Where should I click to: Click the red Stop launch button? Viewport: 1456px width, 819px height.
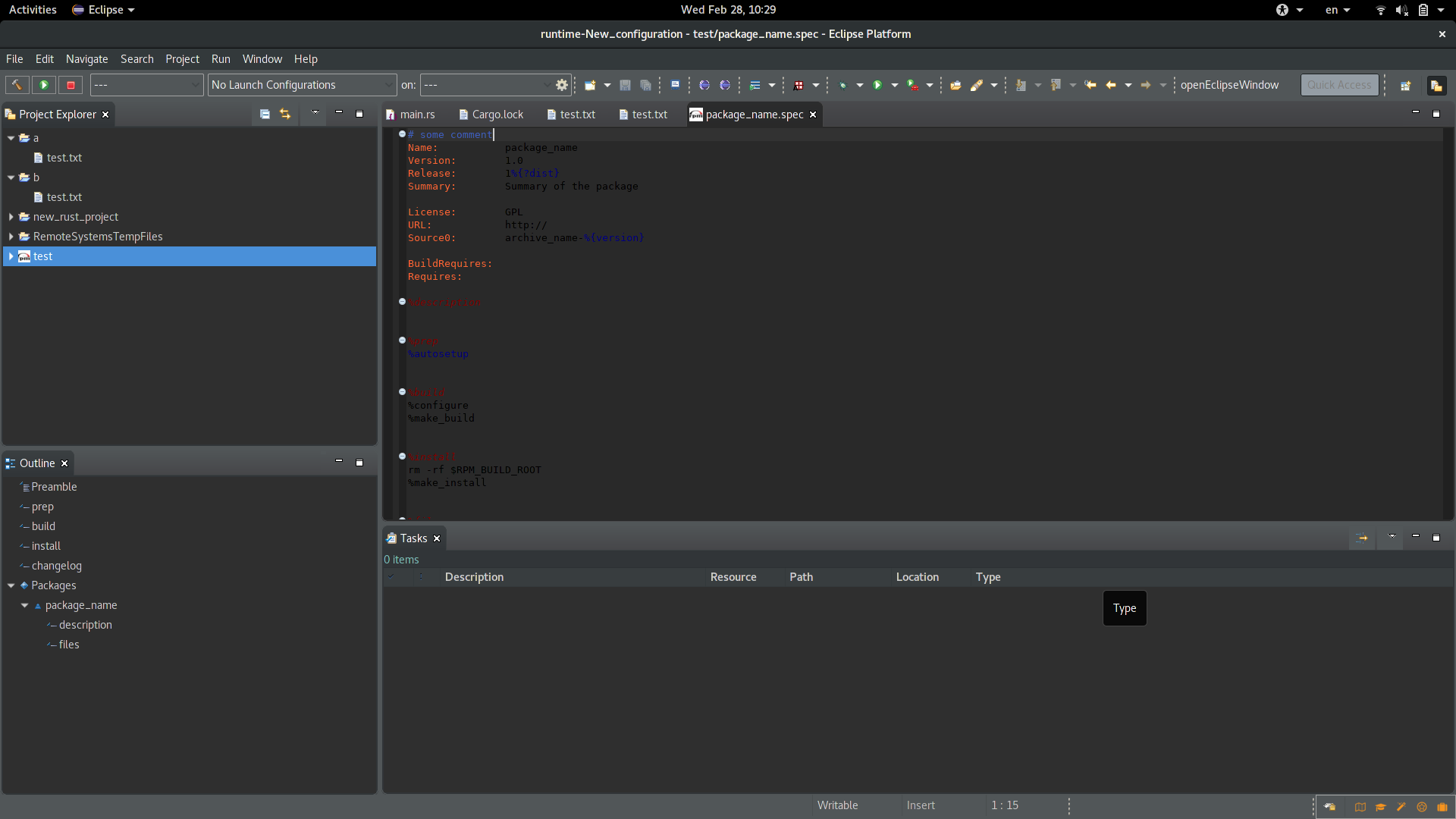click(x=71, y=85)
